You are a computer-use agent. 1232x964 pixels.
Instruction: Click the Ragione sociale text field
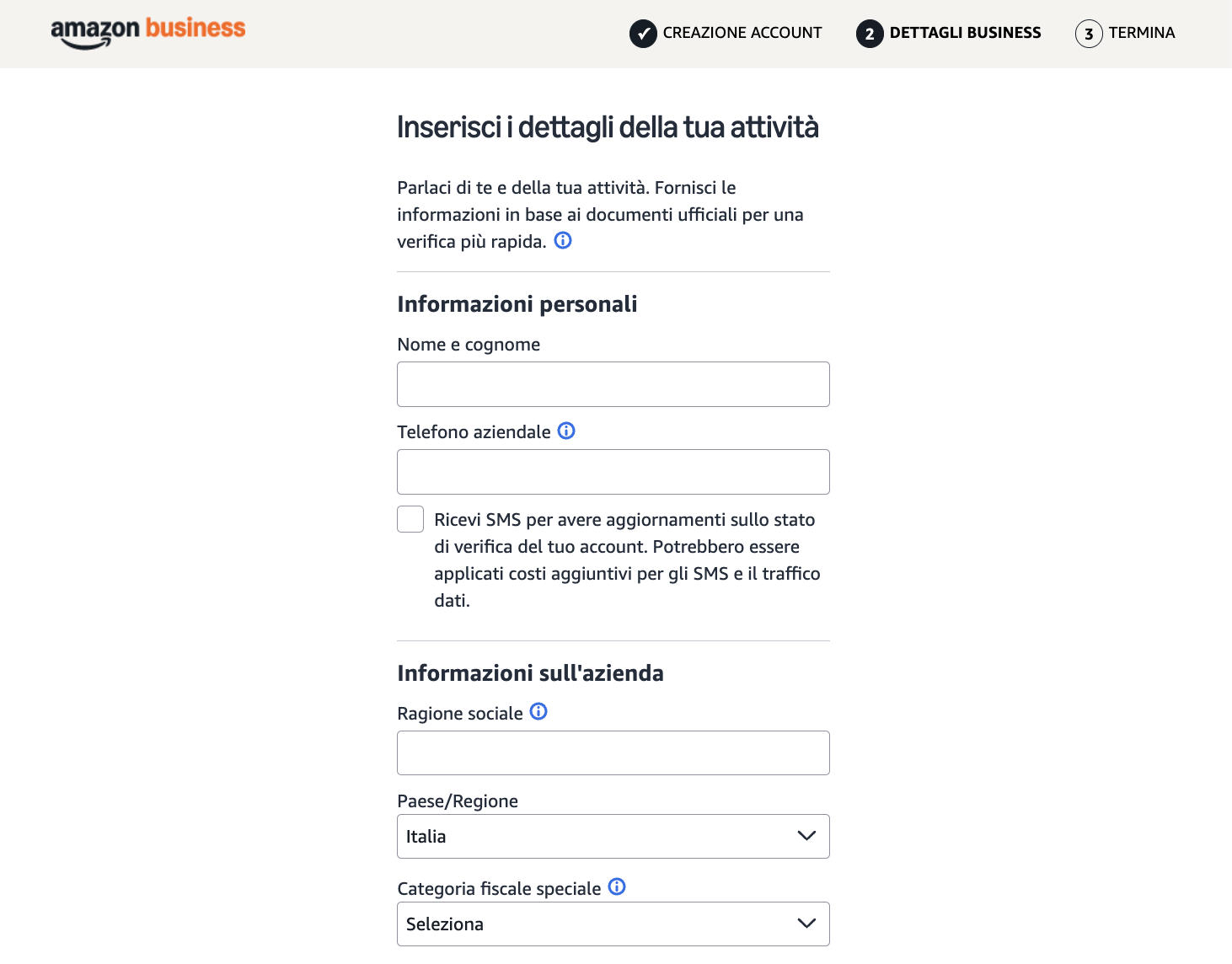coord(613,752)
